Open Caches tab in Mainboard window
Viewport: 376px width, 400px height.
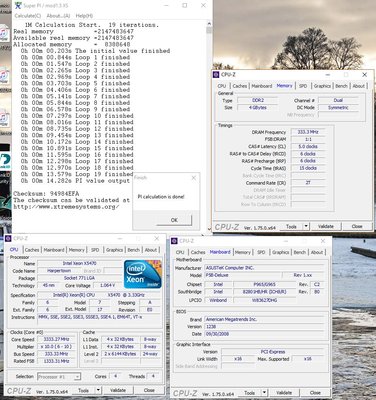click(198, 252)
